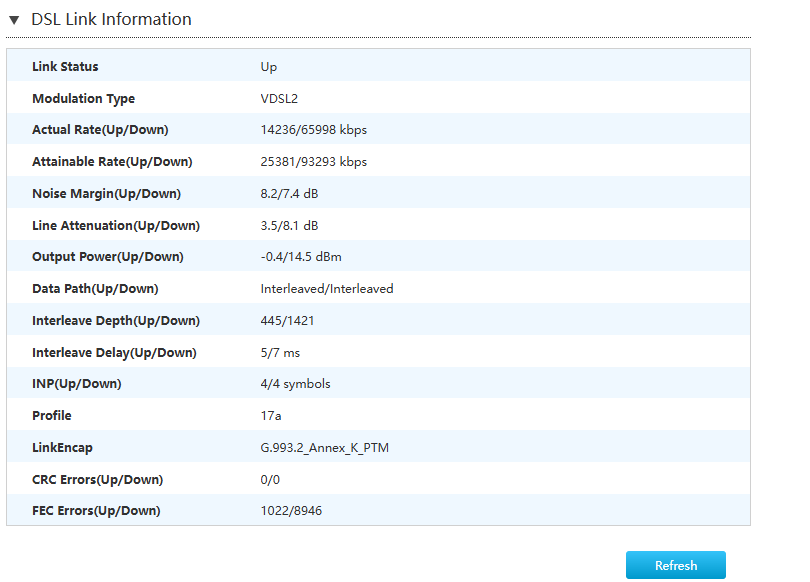Collapse the DSL Link Information triangle
This screenshot has height=582, width=810.
click(x=14, y=20)
